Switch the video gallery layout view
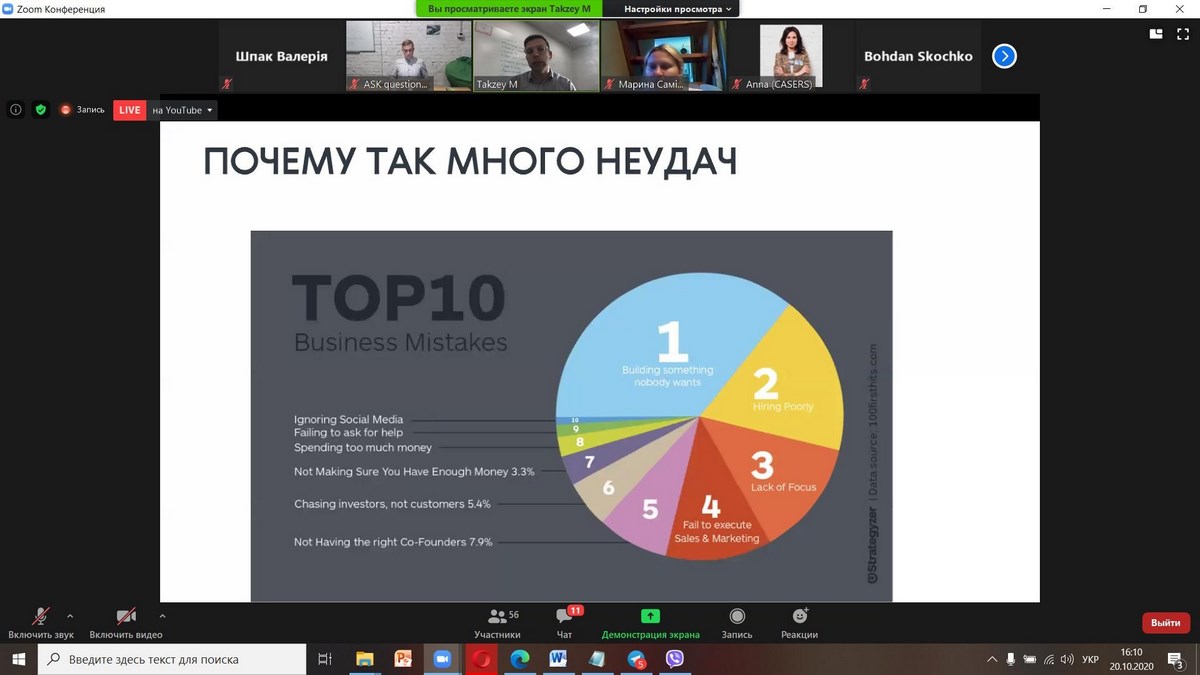1200x675 pixels. tap(1156, 33)
